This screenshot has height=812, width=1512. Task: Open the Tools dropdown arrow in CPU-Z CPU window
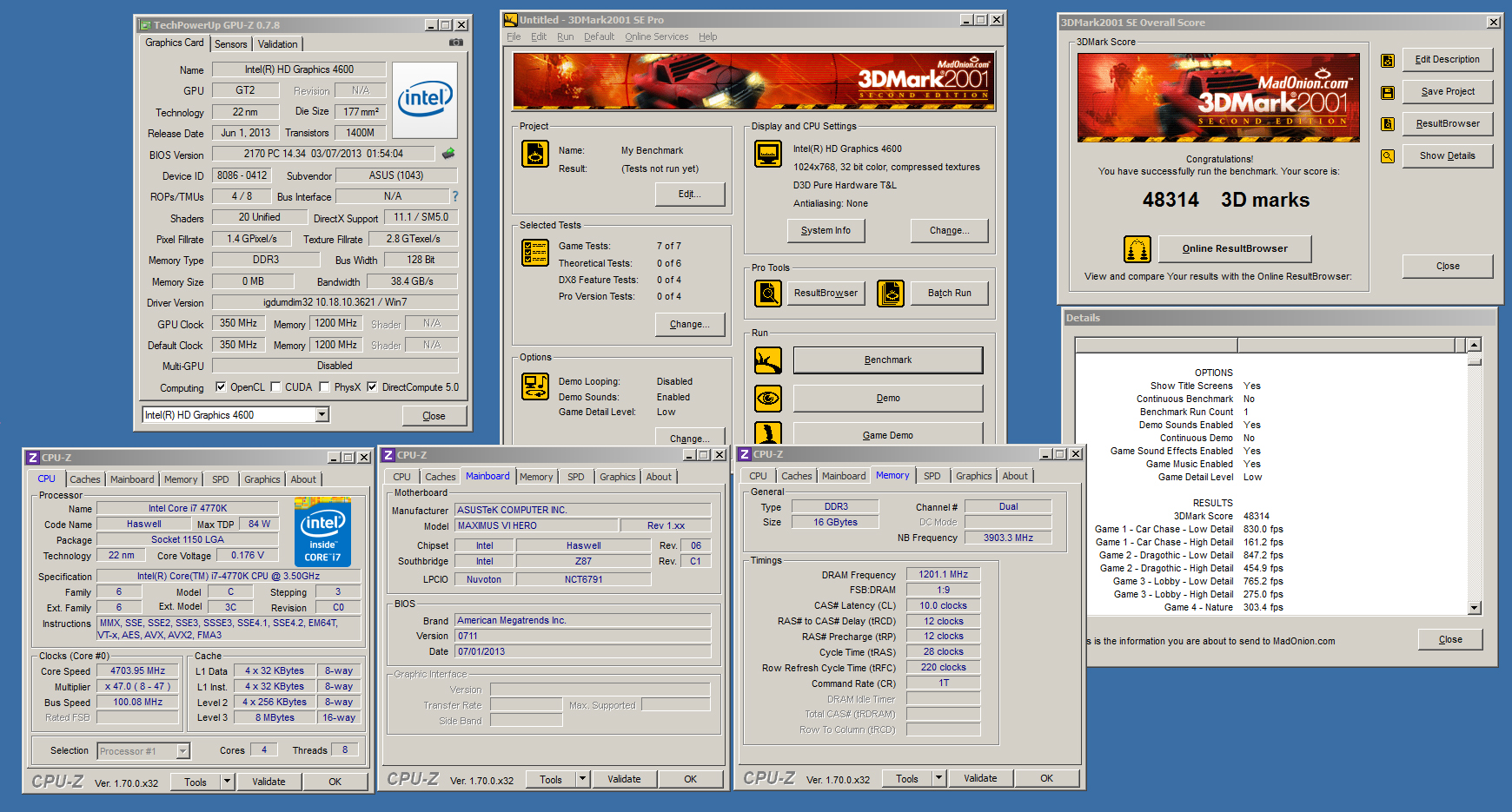227,782
